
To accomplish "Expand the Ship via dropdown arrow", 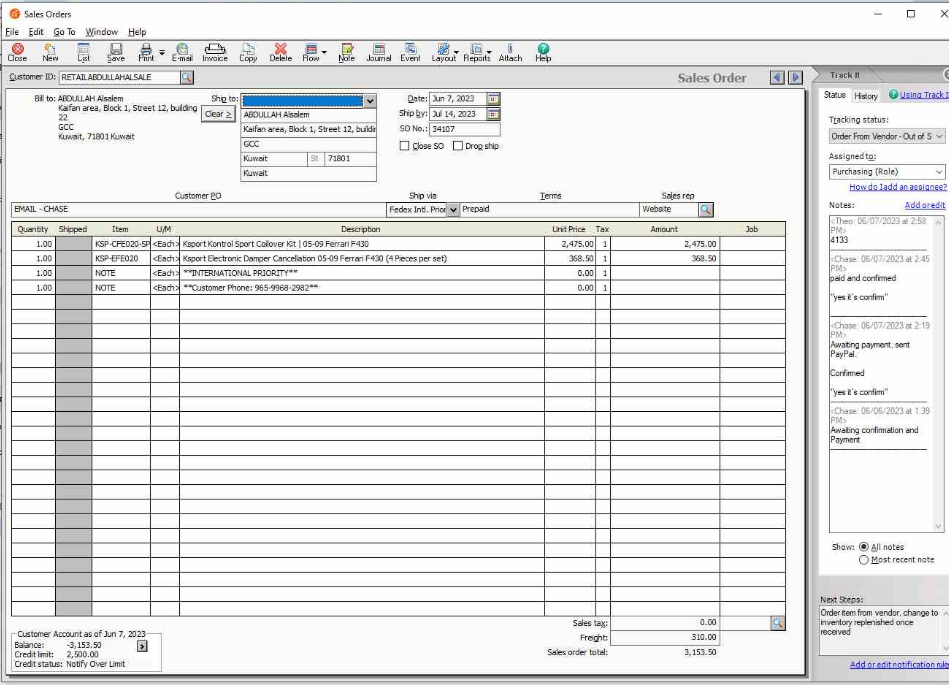I will coord(453,209).
